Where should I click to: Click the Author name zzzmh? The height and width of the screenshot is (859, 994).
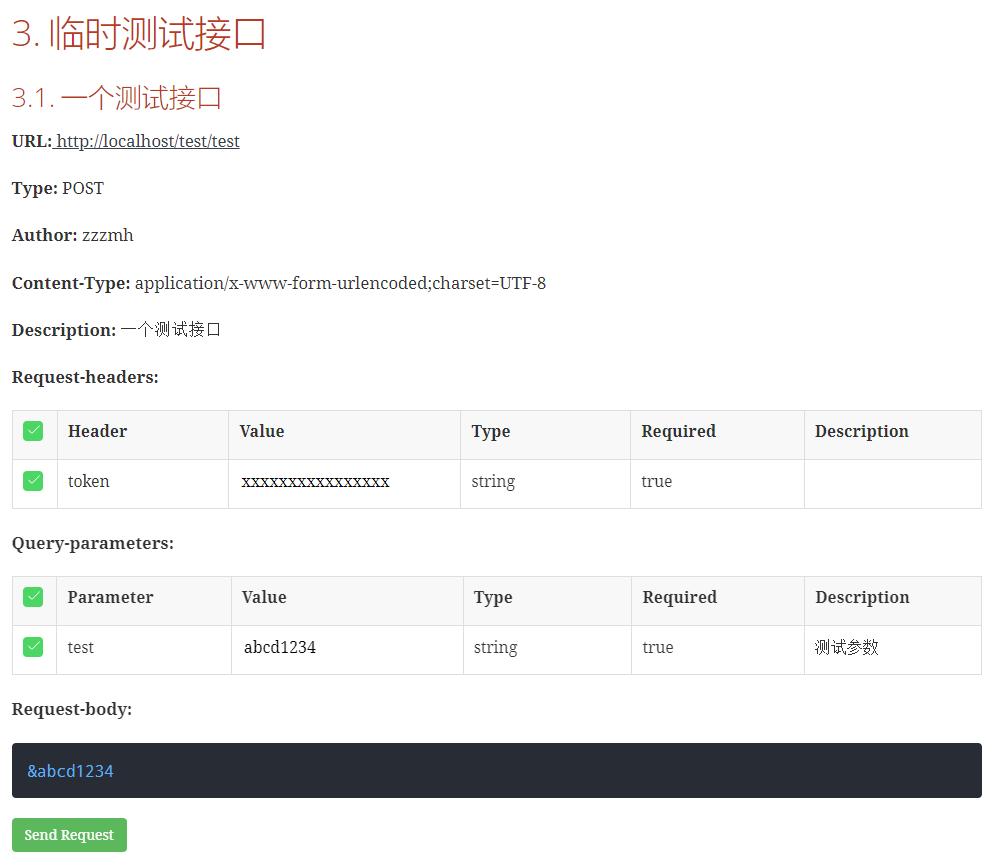click(x=107, y=235)
